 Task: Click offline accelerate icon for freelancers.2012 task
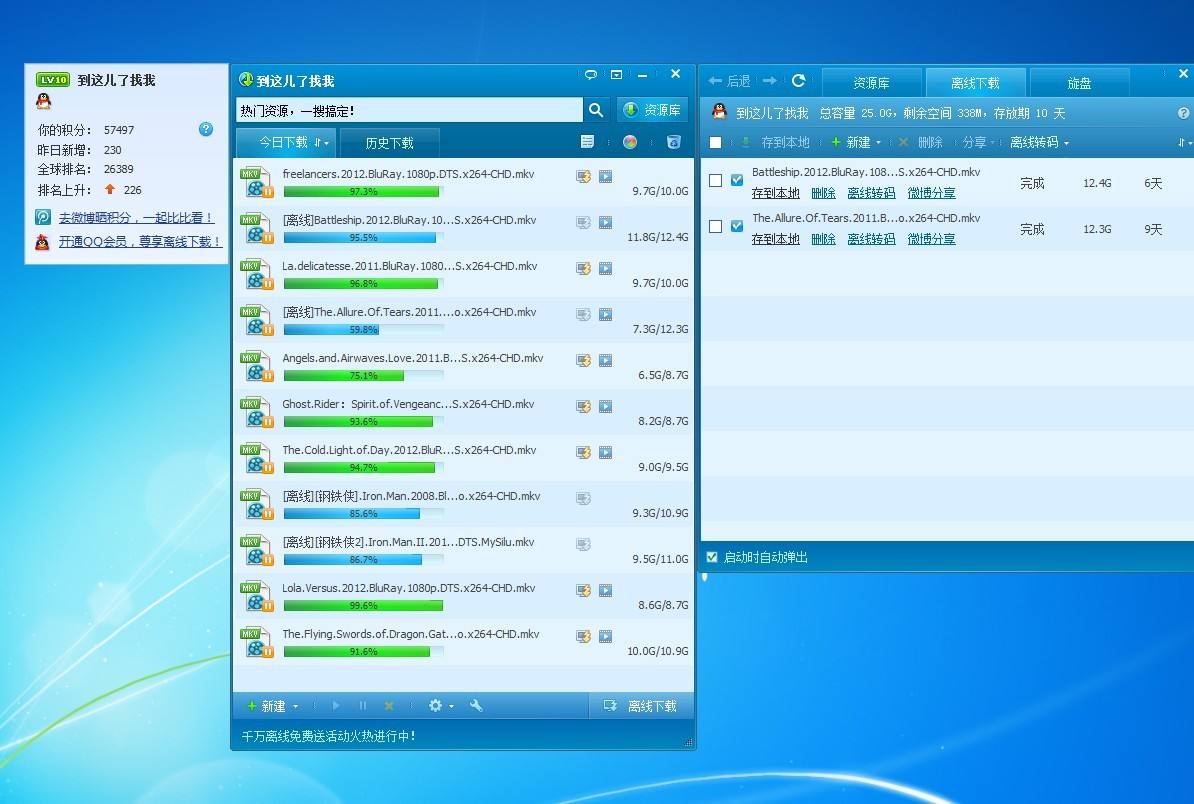583,177
